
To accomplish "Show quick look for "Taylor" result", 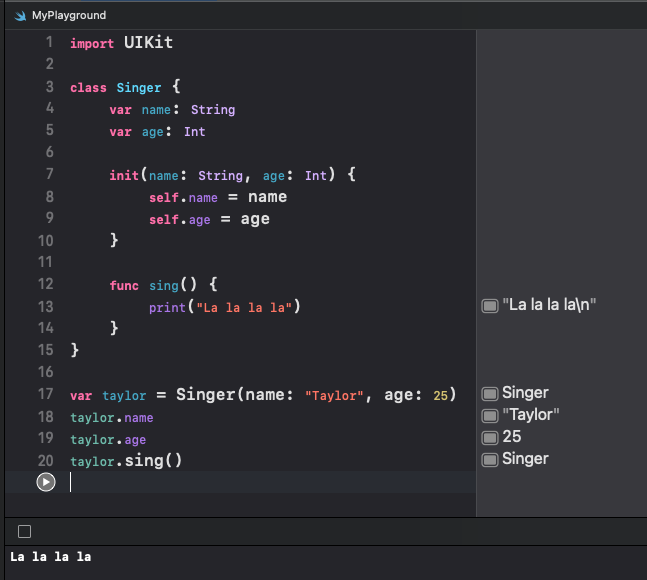I will 490,415.
